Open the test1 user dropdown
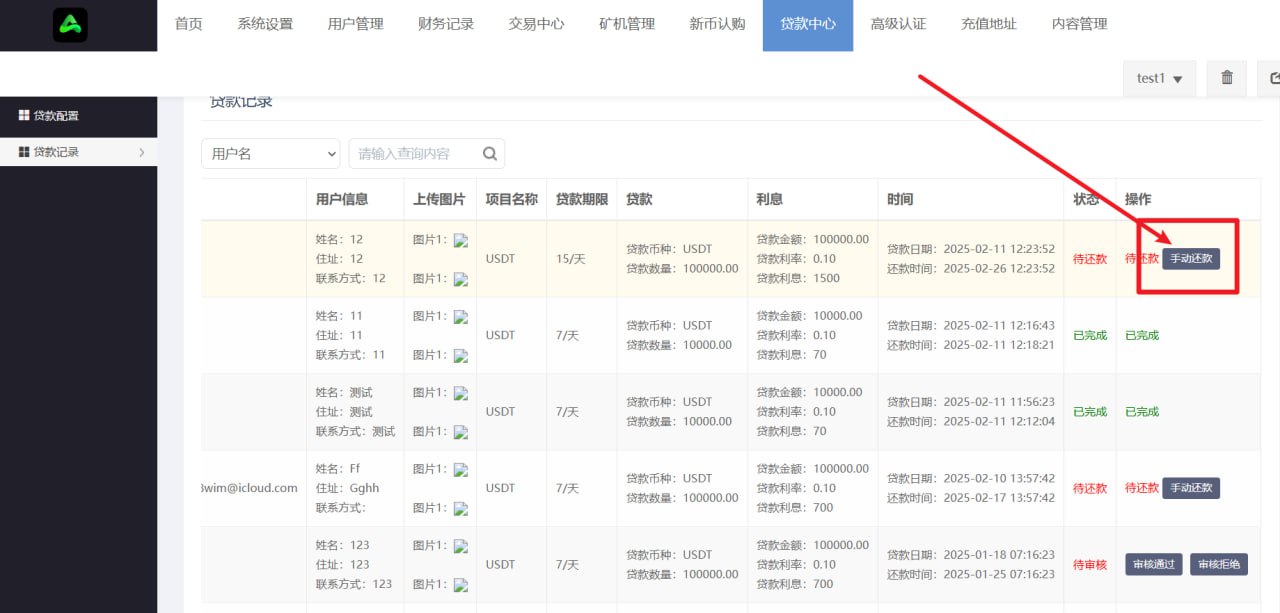The image size is (1280, 613). coord(1159,78)
